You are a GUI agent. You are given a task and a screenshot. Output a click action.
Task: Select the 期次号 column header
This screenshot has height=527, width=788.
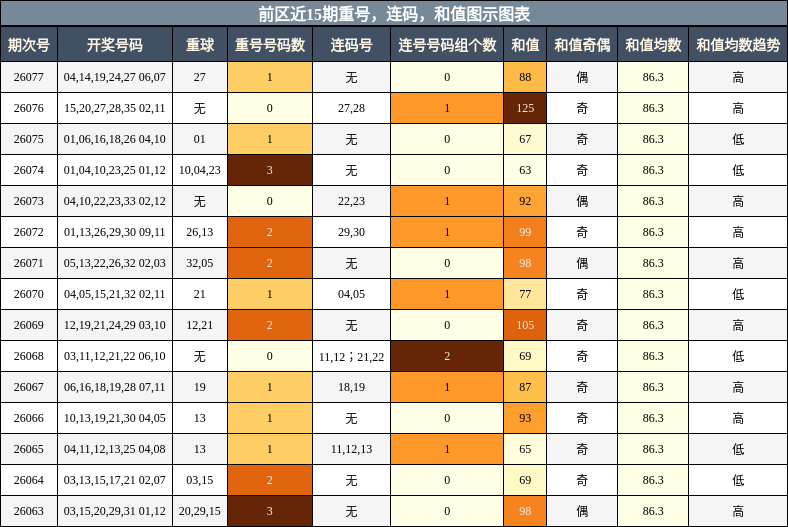tap(29, 45)
